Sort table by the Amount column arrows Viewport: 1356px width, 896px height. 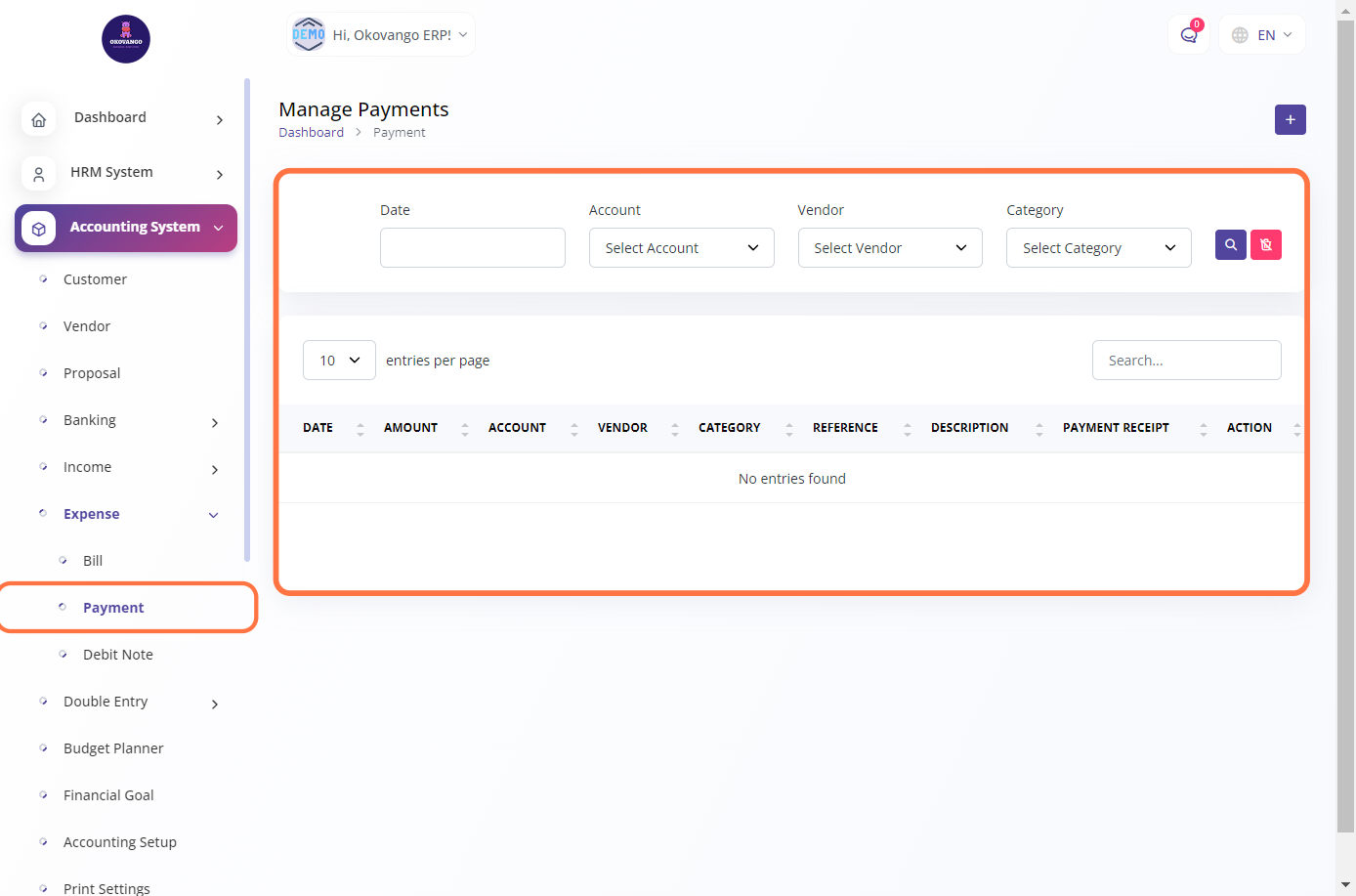click(x=464, y=428)
